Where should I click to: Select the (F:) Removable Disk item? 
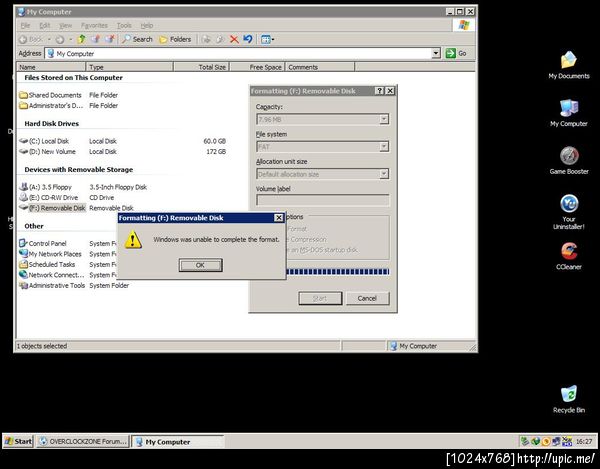(x=52, y=208)
